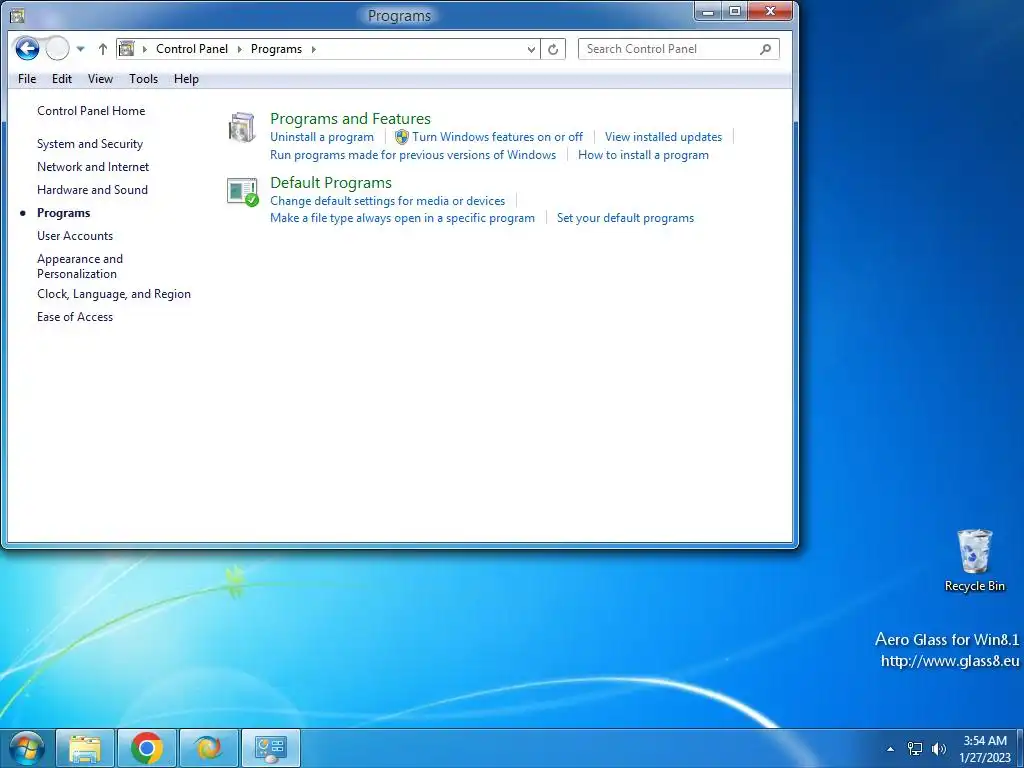Open Network and Internet category

(x=93, y=167)
